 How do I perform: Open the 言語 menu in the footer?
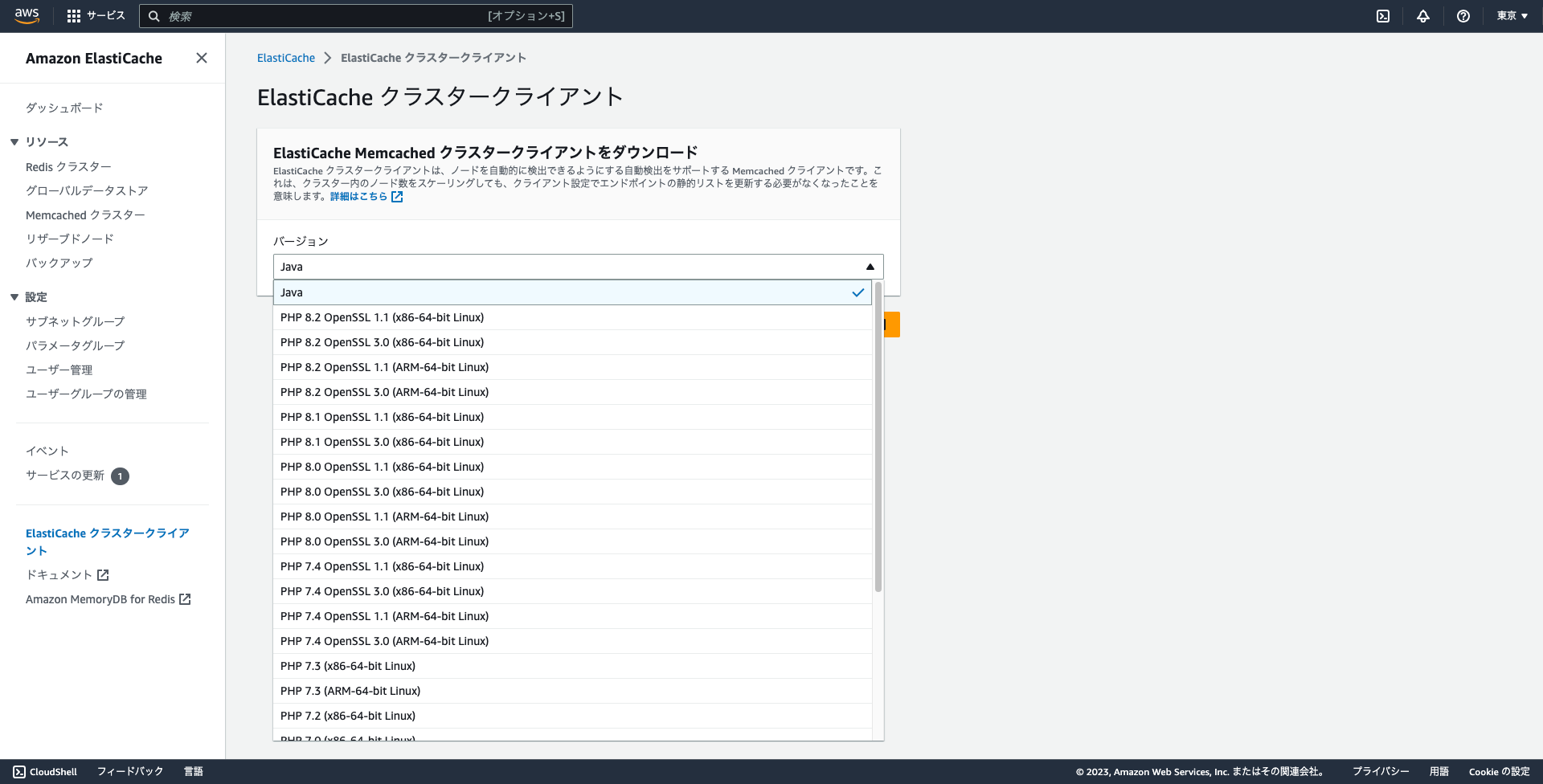click(193, 771)
